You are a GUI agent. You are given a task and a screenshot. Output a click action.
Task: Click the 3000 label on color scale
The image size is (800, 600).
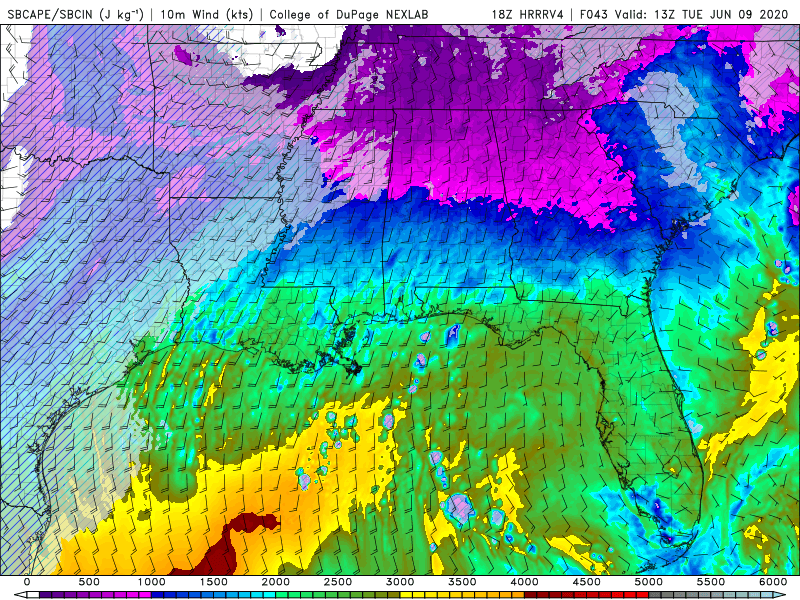point(401,582)
